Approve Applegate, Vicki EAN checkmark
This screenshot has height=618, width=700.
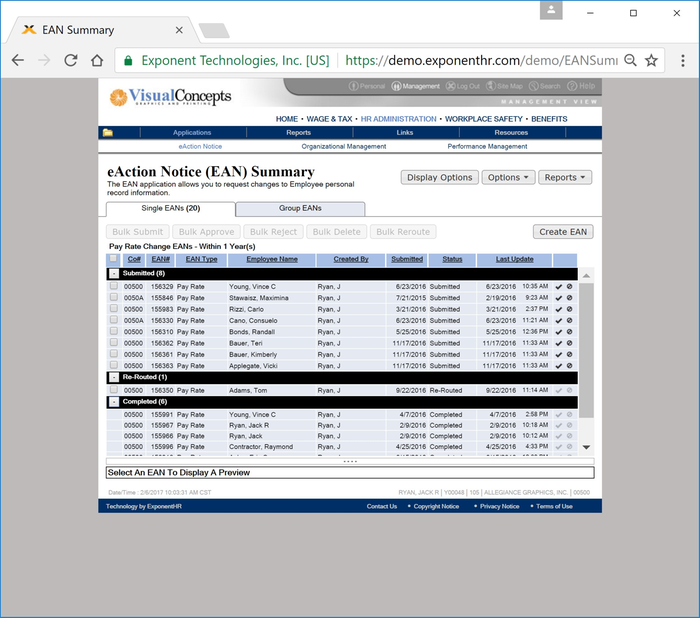point(558,366)
